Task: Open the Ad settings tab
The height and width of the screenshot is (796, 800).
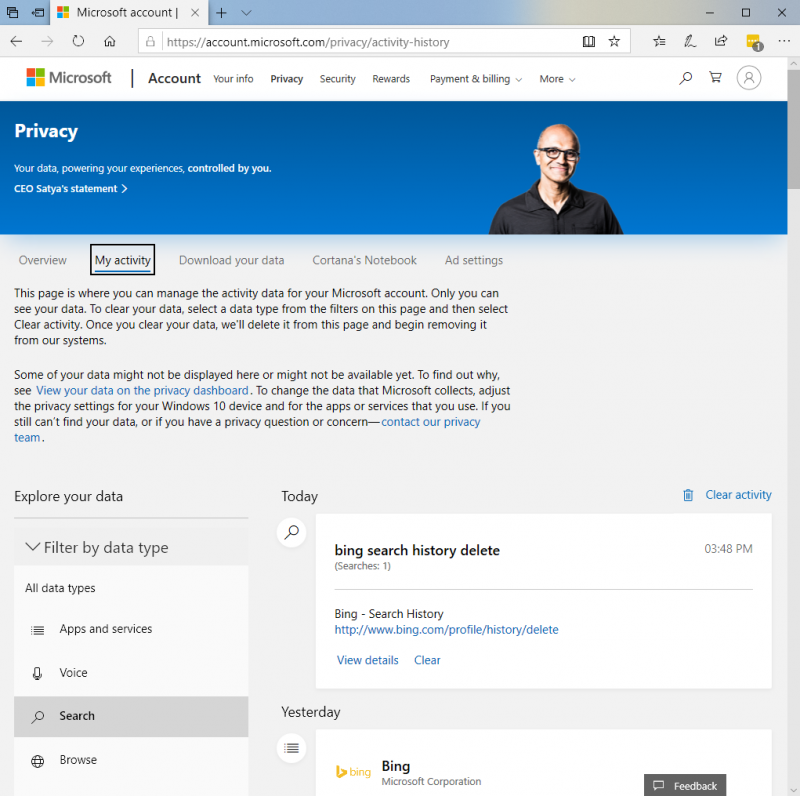Action: point(474,260)
